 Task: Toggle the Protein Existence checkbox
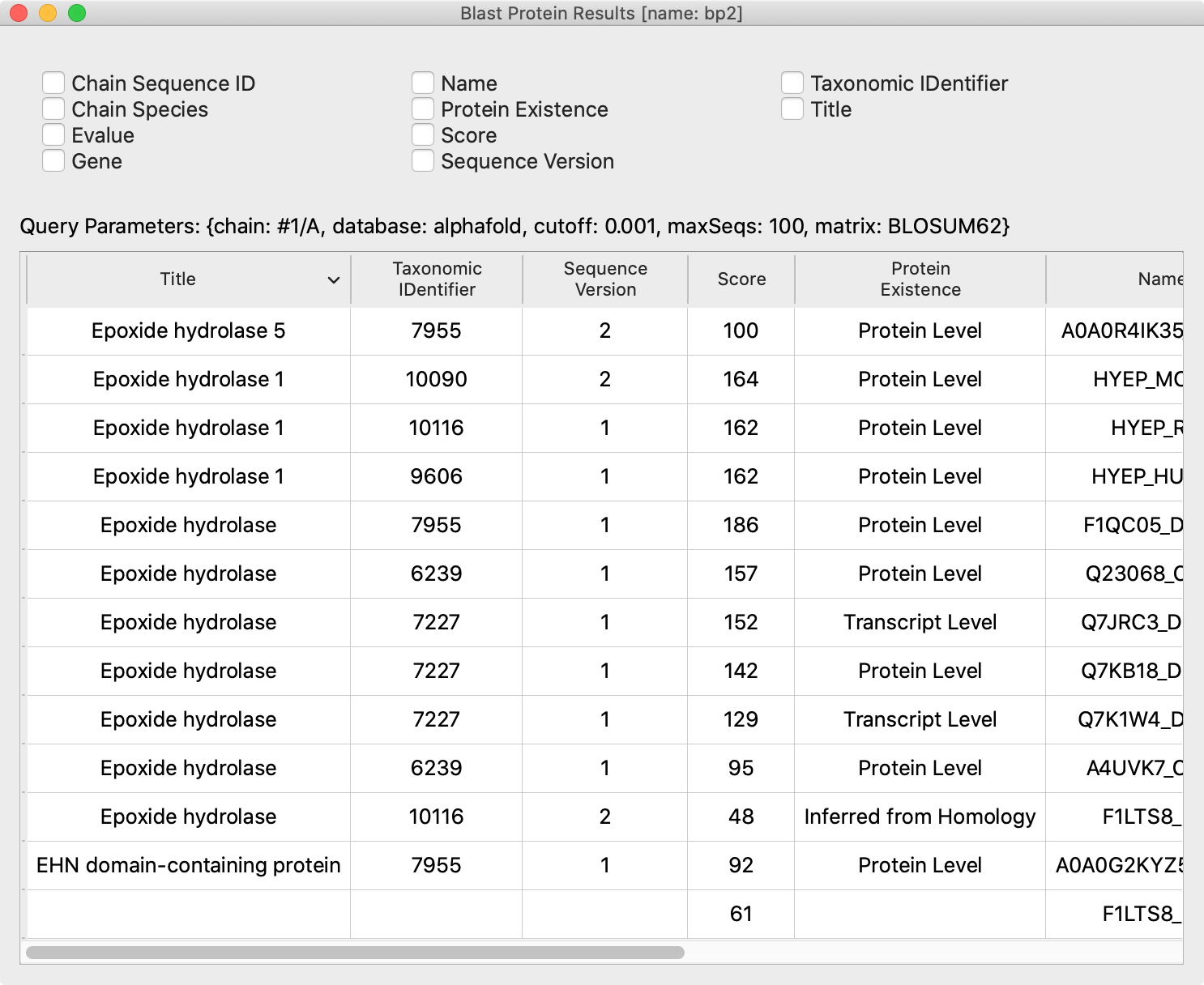tap(423, 109)
